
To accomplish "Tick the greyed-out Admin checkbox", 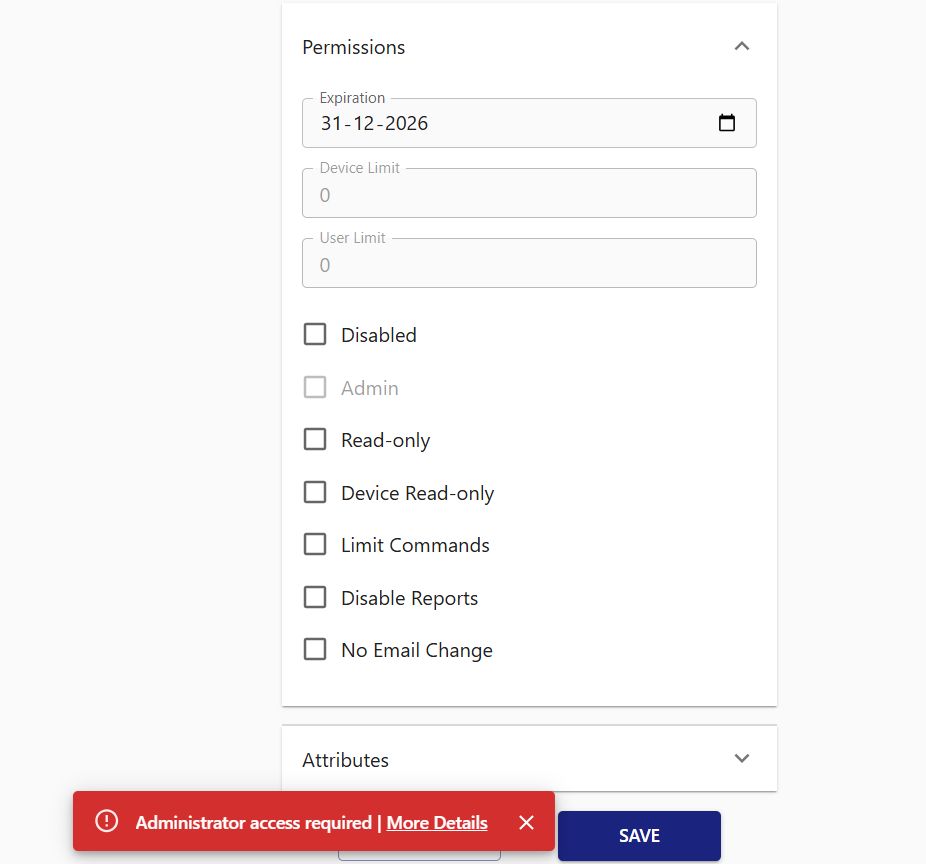I will (315, 387).
